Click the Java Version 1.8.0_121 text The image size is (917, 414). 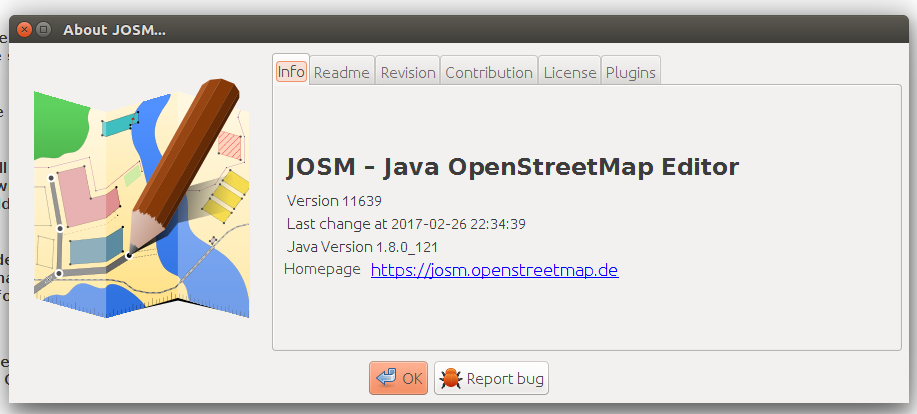362,247
